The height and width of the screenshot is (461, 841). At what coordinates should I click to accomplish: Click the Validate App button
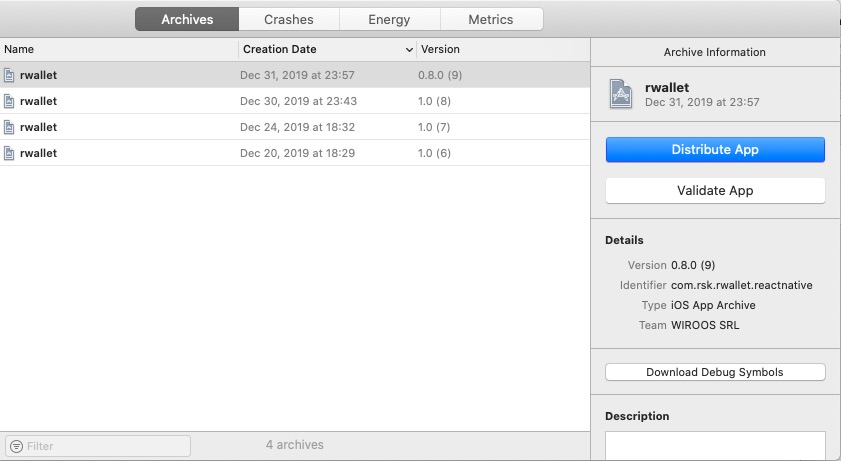(x=715, y=190)
